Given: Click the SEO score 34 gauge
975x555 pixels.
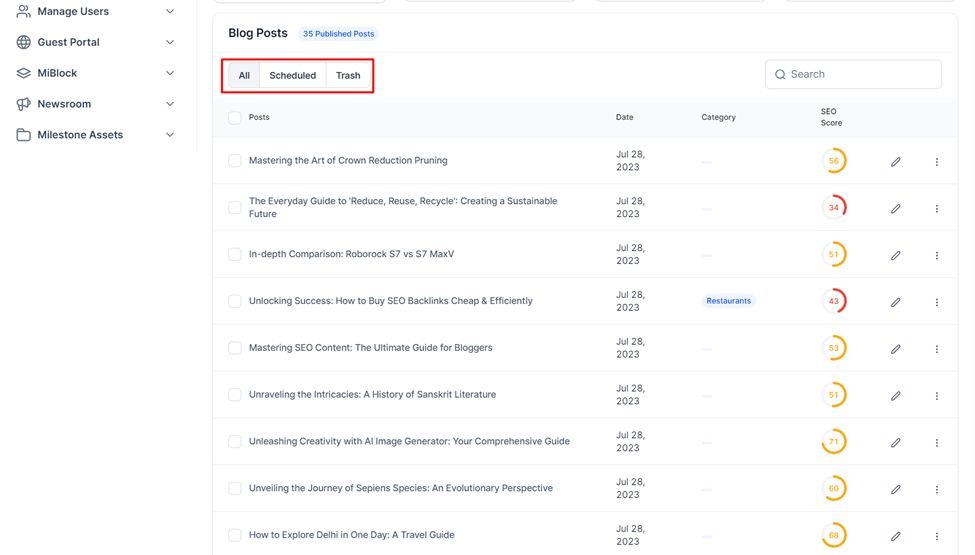Looking at the screenshot, I should click(x=833, y=208).
